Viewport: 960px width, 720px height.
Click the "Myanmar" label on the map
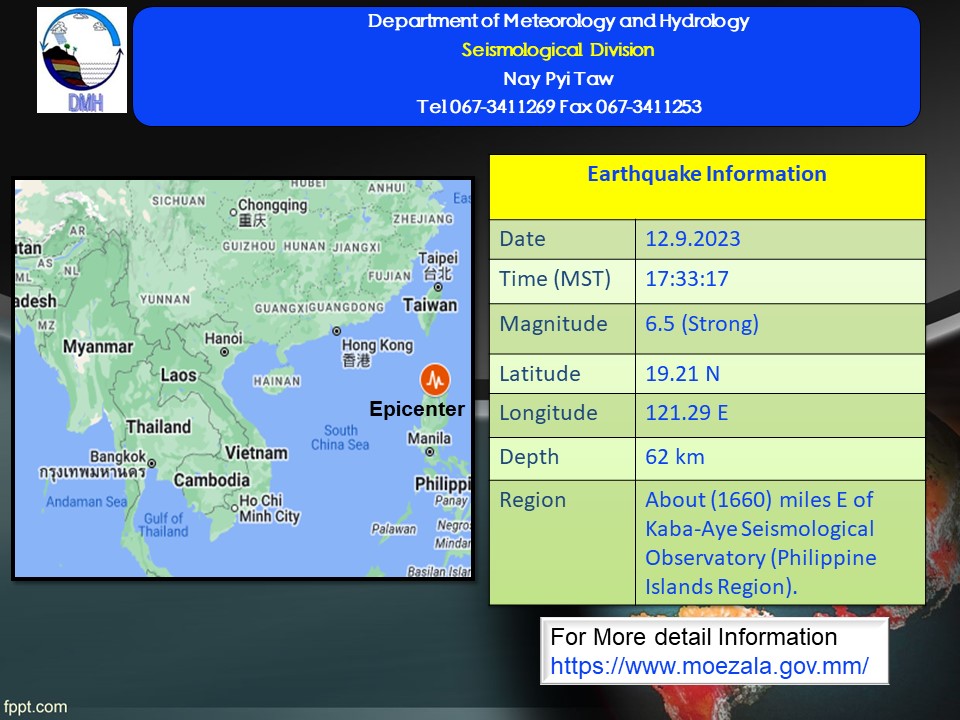point(98,347)
